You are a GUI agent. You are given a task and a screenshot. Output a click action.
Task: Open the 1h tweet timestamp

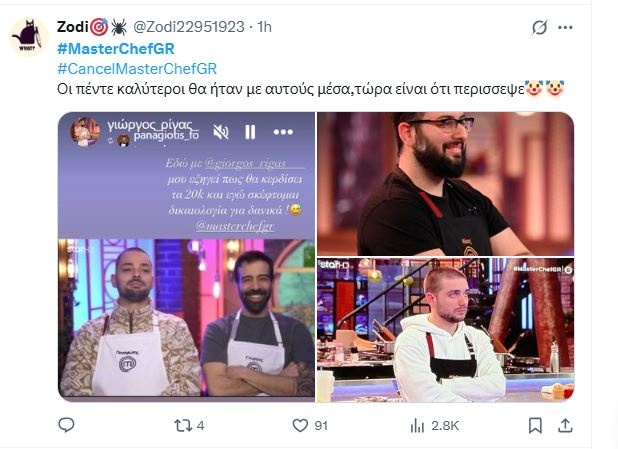pyautogui.click(x=264, y=27)
